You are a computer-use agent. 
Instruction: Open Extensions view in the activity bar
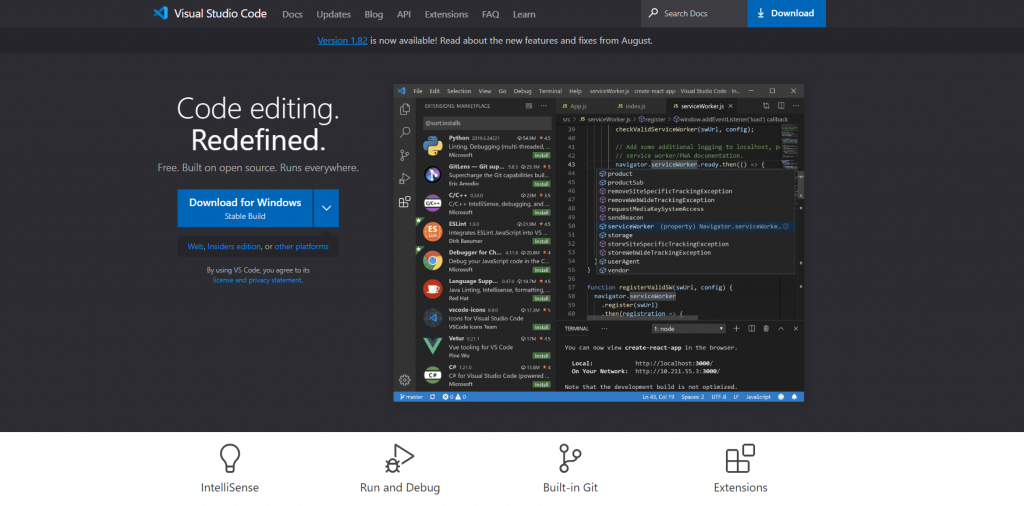tap(405, 202)
